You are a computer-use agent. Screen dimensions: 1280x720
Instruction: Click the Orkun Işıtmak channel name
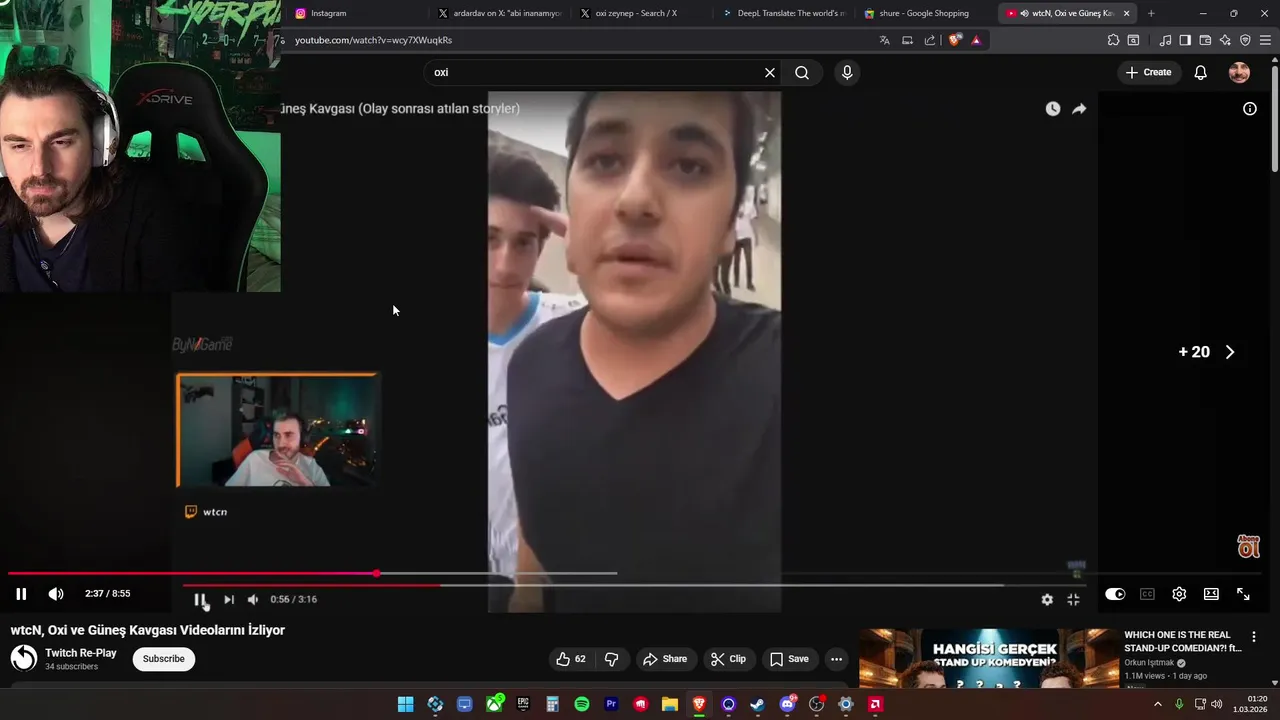1148,663
